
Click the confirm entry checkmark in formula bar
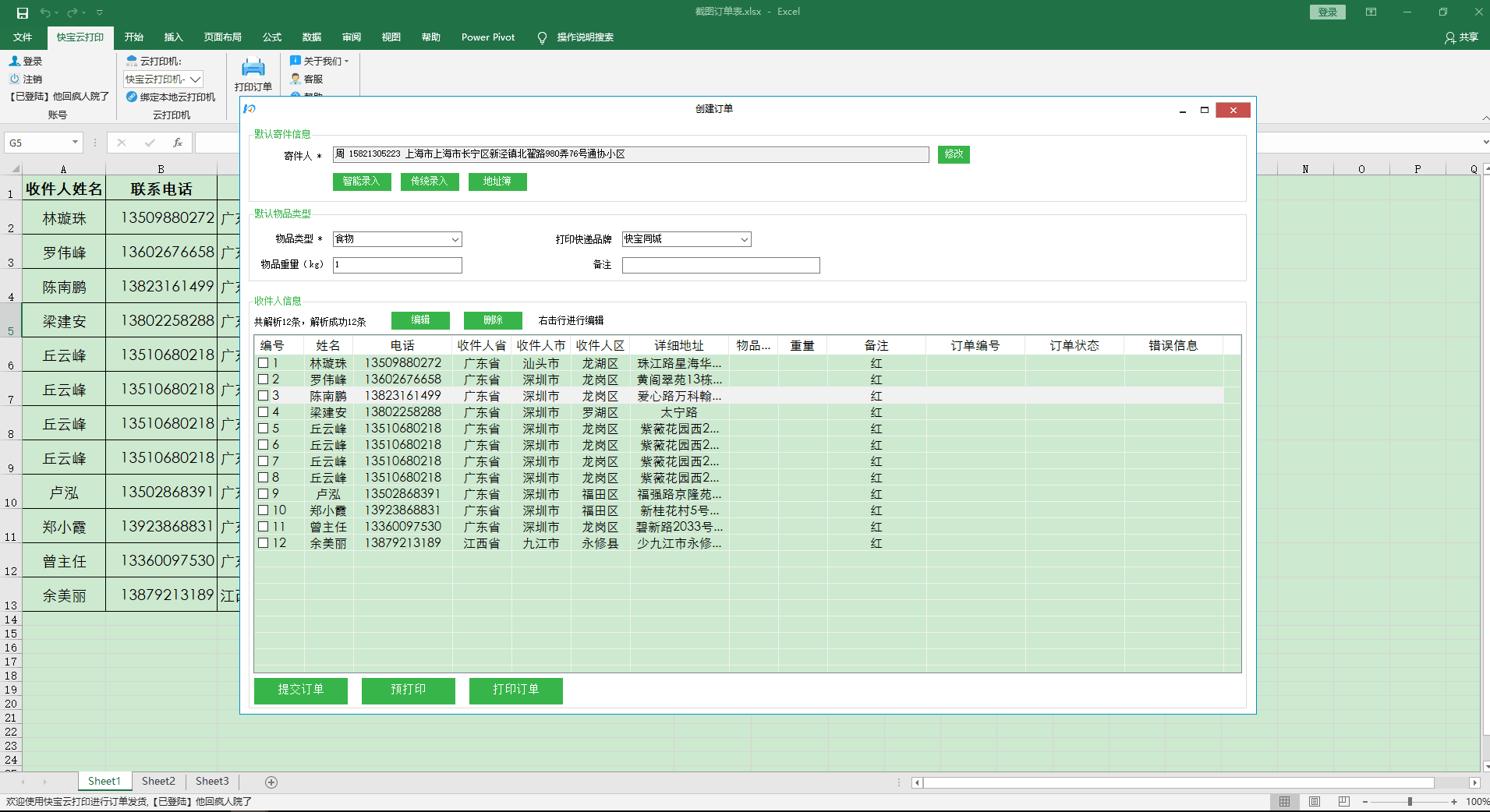click(150, 143)
